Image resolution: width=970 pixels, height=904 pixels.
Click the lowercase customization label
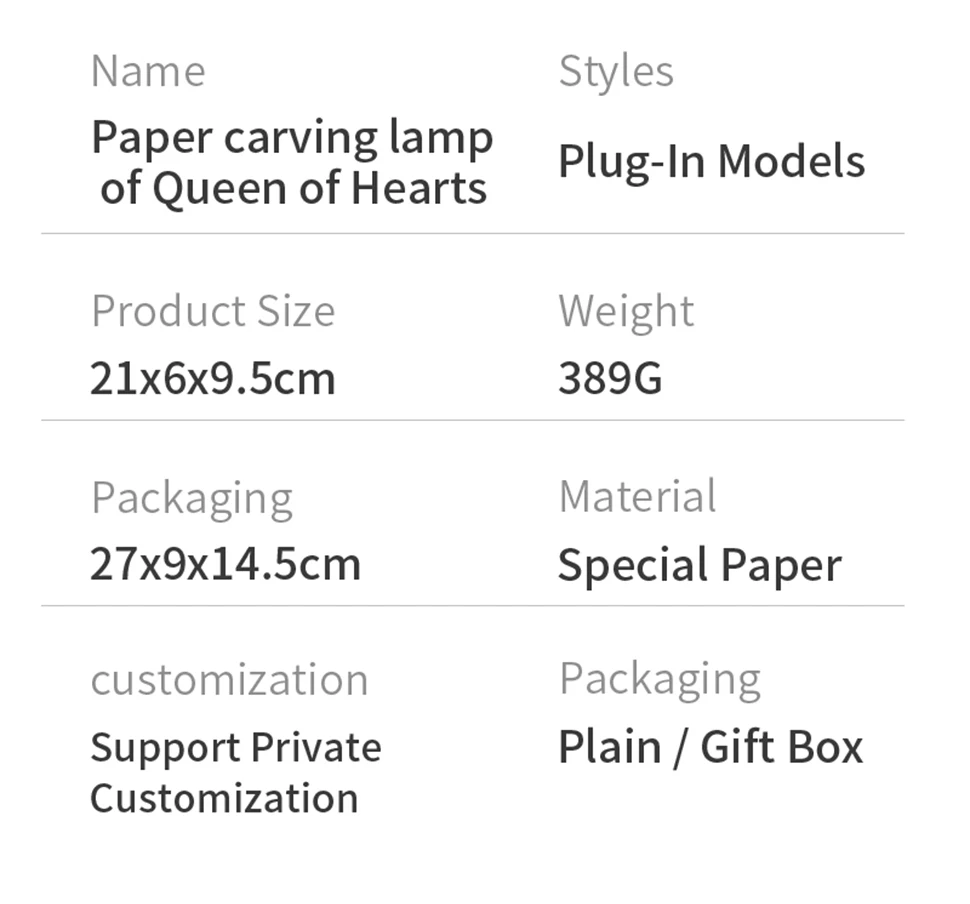click(x=229, y=680)
